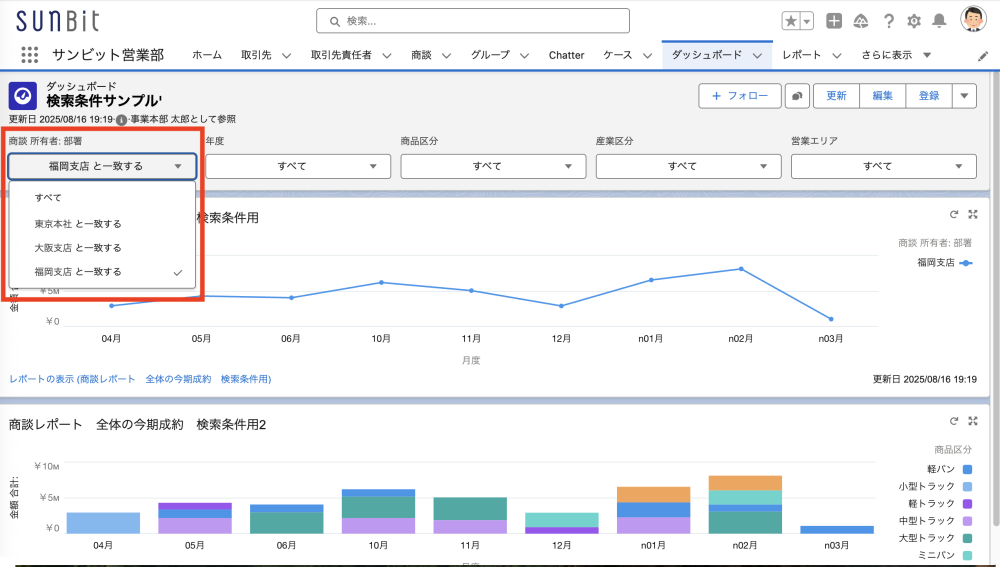Open the 年度 filter dropdown

point(298,166)
